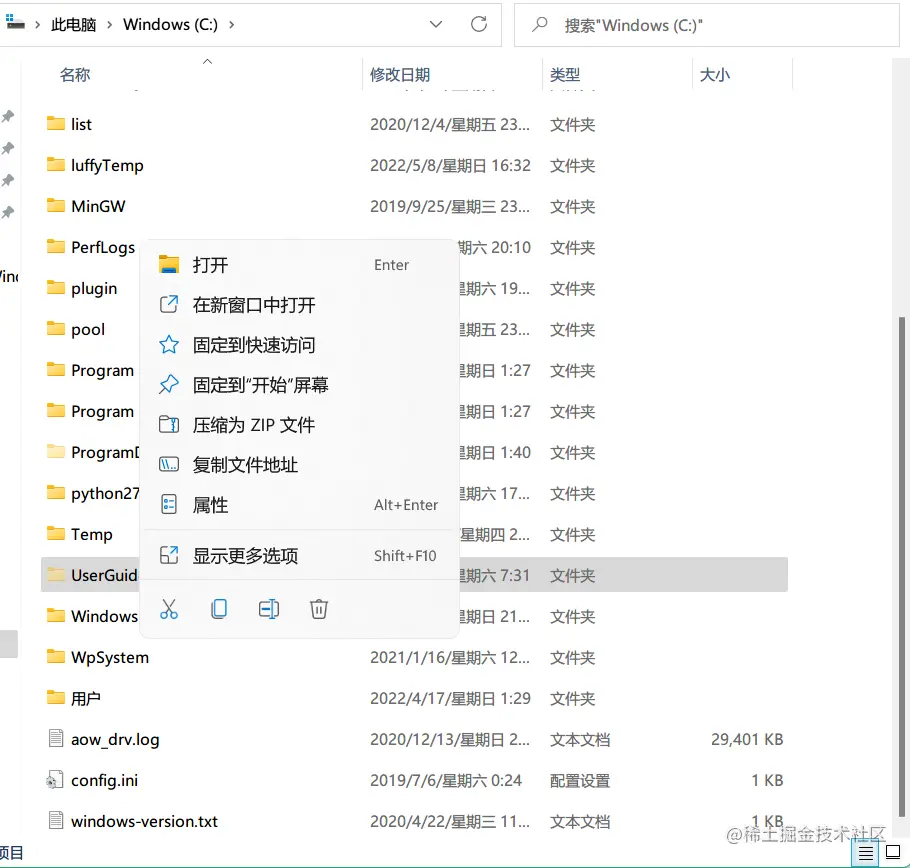The image size is (910, 868).
Task: Click the luffyTemp folder icon
Action: pos(56,165)
